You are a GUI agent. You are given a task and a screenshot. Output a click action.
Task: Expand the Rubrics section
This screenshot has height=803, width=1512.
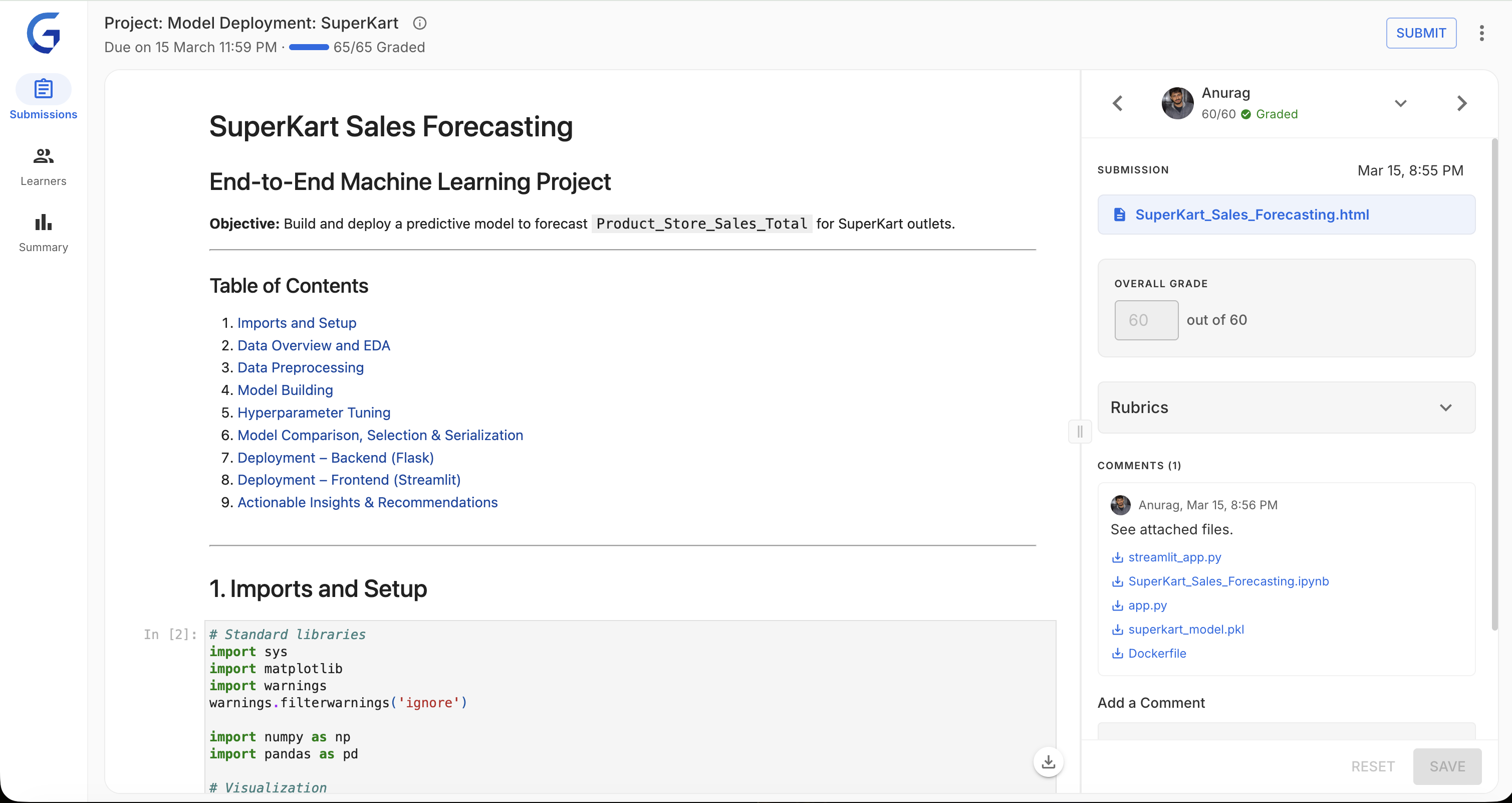[x=1286, y=408]
